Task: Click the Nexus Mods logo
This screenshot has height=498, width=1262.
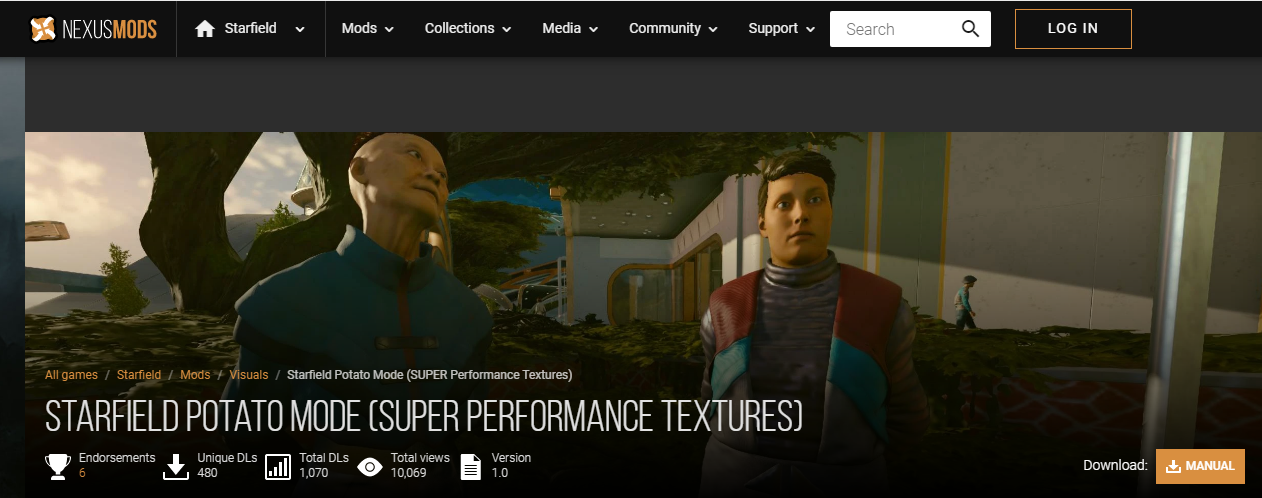Action: coord(93,29)
